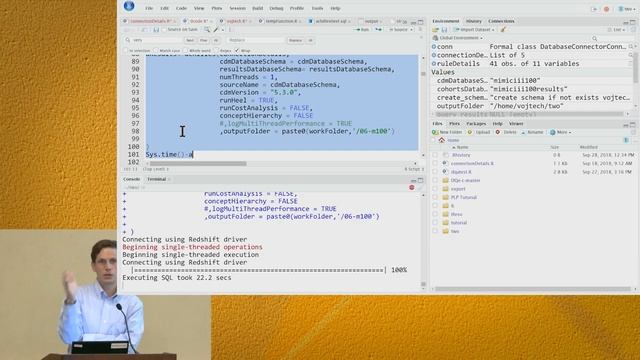Run the selected code lines
The width and height of the screenshot is (640, 360).
coord(362,29)
